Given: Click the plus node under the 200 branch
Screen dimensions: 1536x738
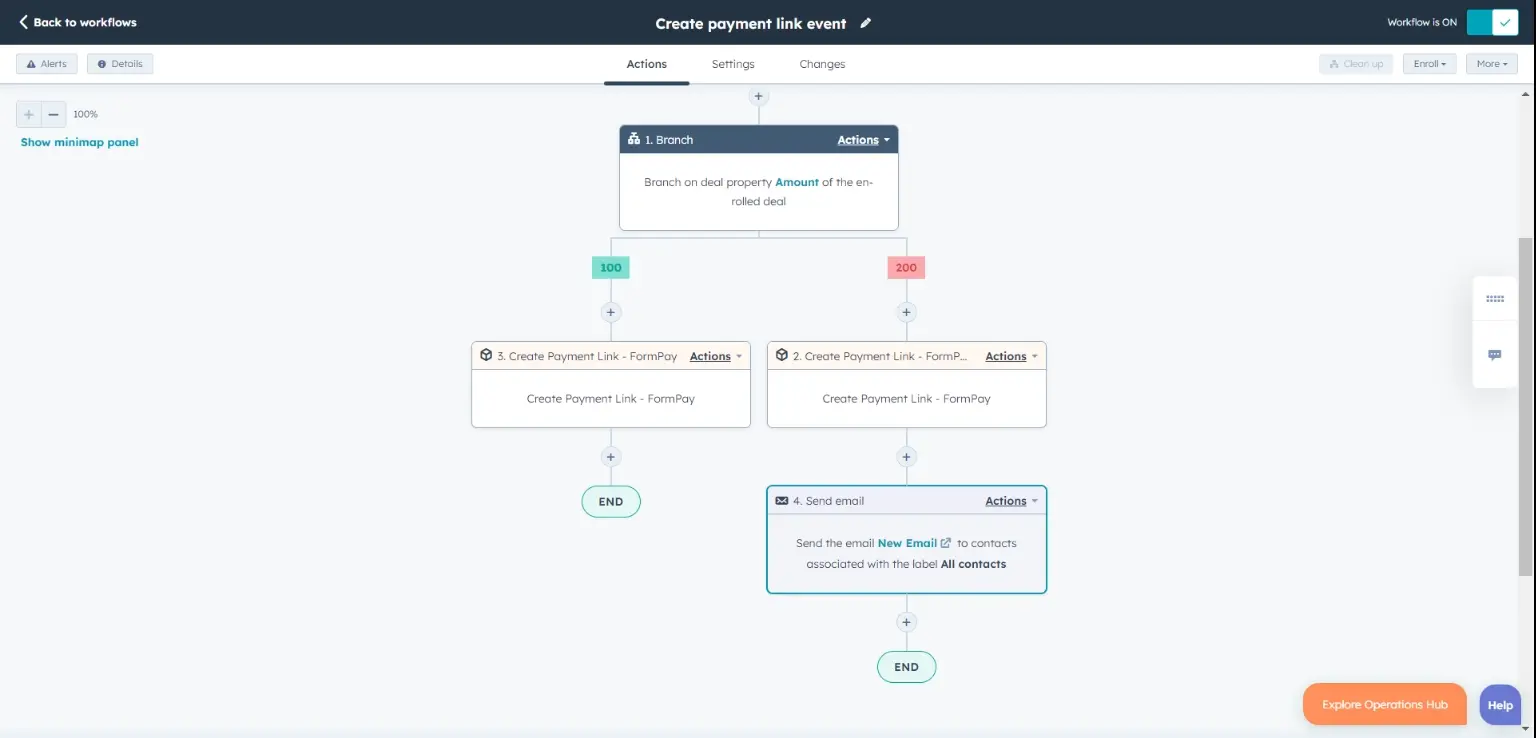Looking at the screenshot, I should coord(906,311).
